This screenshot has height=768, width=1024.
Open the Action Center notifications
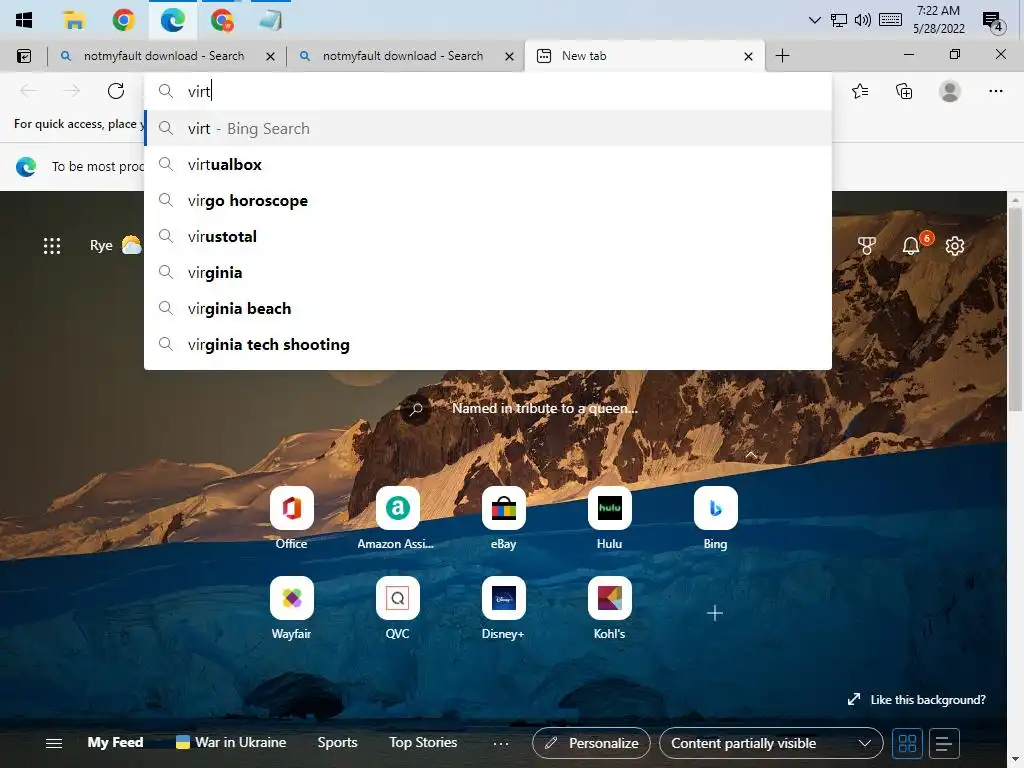[993, 21]
